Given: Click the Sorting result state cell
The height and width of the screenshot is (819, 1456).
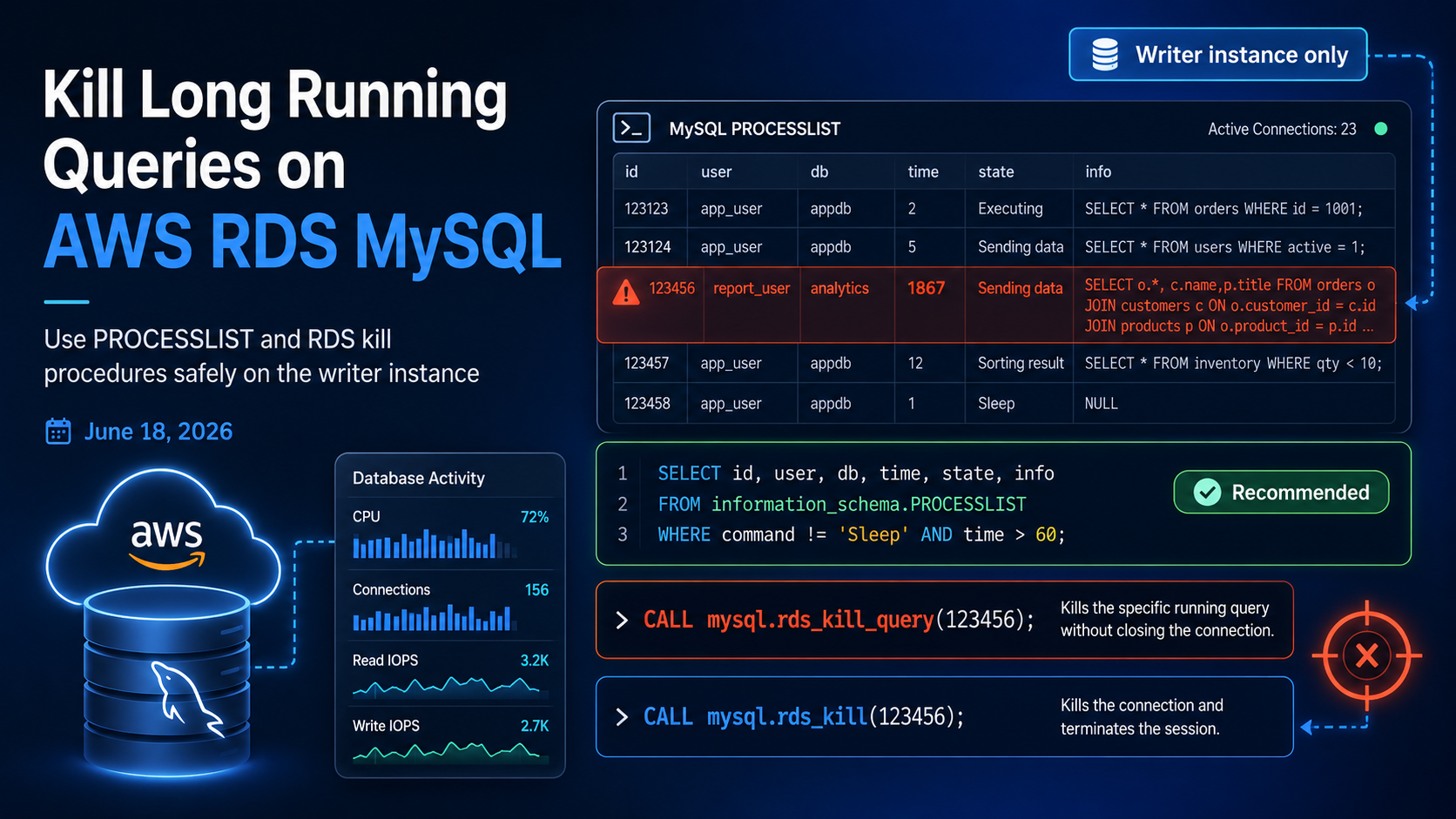Looking at the screenshot, I should point(1021,363).
